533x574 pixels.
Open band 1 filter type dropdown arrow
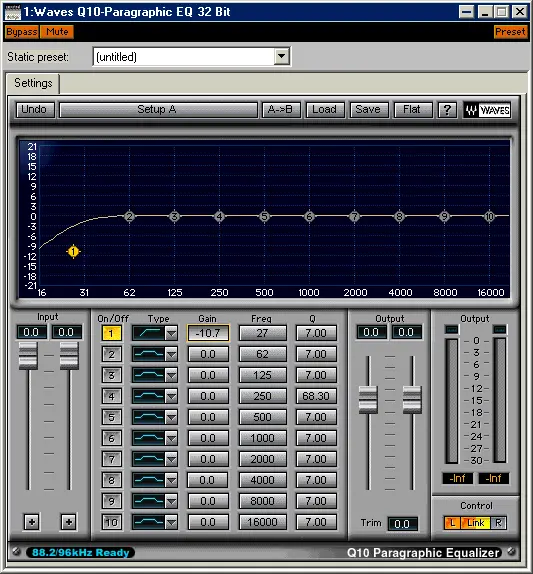pos(171,333)
